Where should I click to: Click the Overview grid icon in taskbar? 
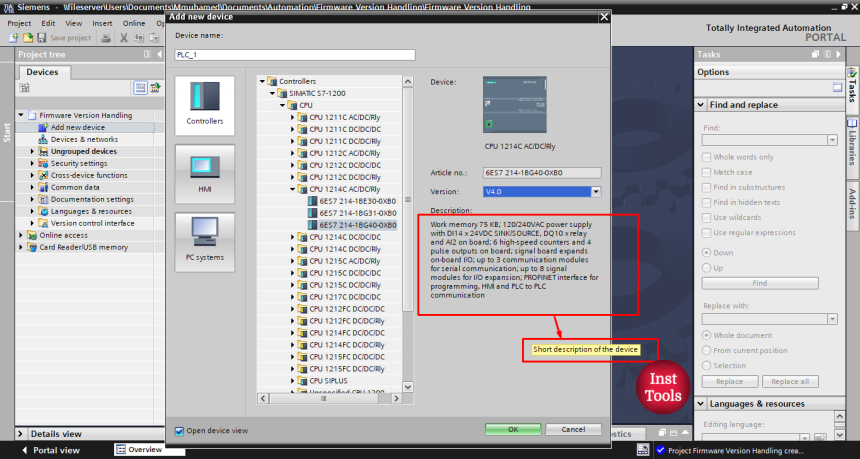[x=121, y=450]
